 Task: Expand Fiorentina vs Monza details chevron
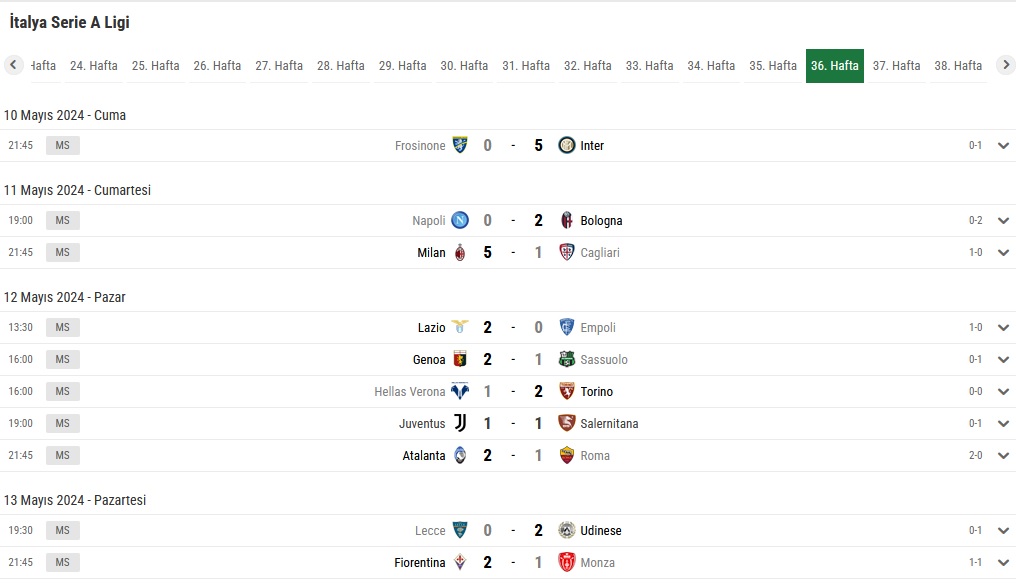click(x=1003, y=562)
